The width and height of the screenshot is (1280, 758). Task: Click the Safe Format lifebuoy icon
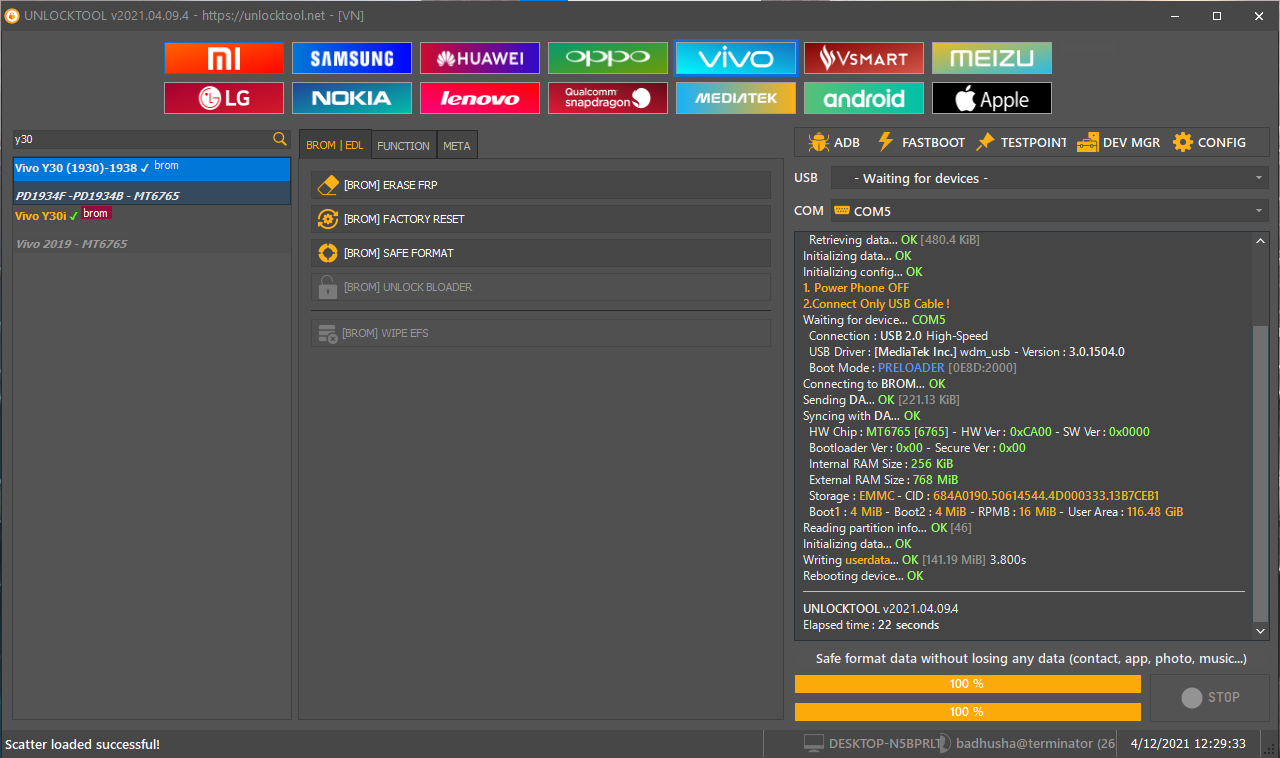tap(328, 253)
